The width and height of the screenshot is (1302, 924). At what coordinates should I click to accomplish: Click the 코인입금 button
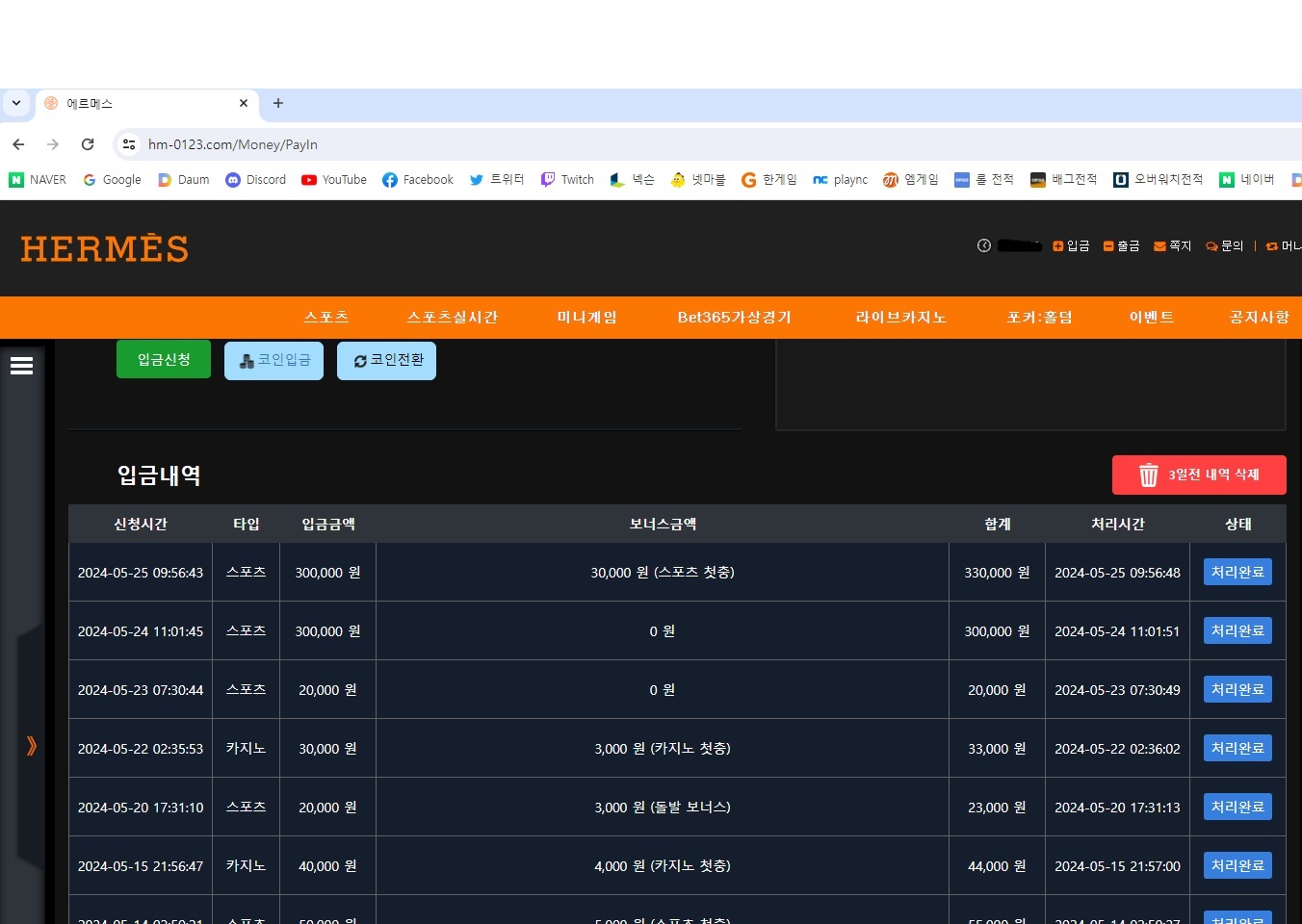274,360
